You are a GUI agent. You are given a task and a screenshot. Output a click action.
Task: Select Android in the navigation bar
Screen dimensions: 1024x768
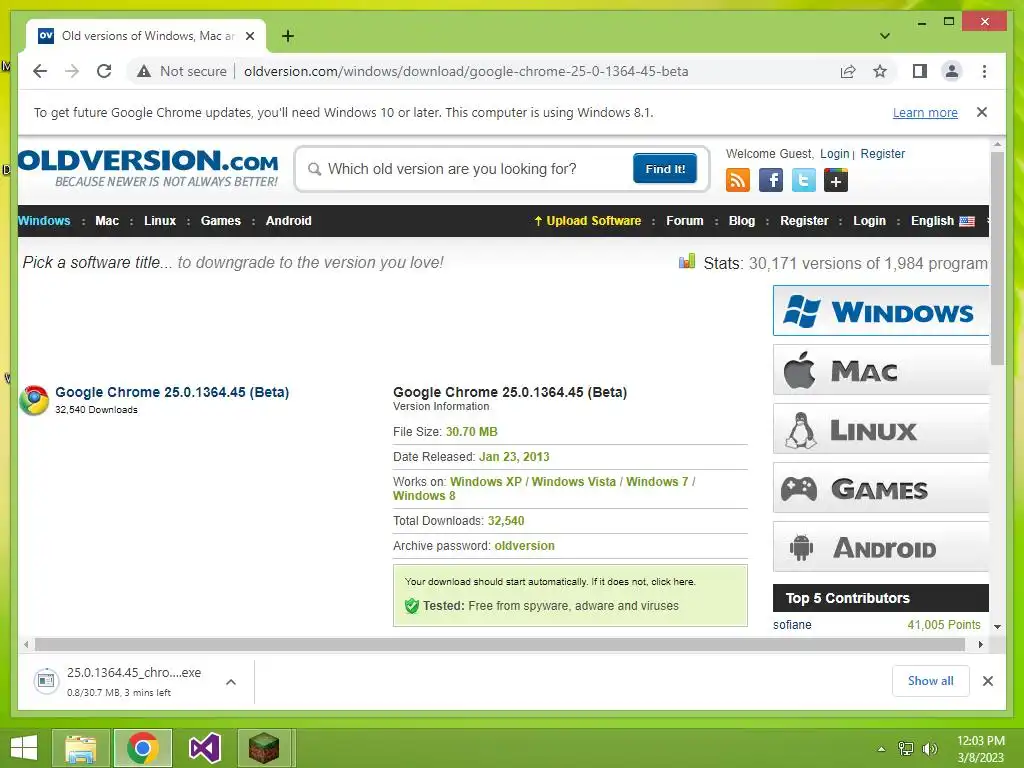[289, 221]
